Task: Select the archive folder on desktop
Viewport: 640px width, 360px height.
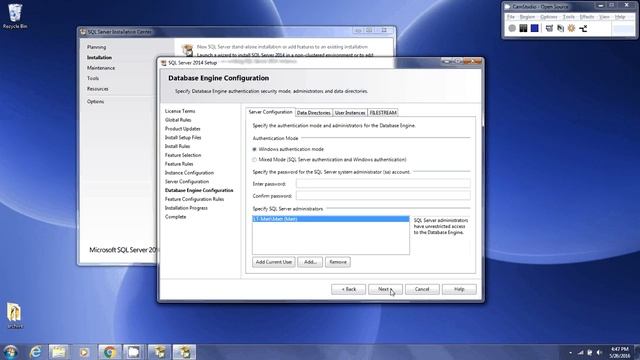Action: pos(15,316)
